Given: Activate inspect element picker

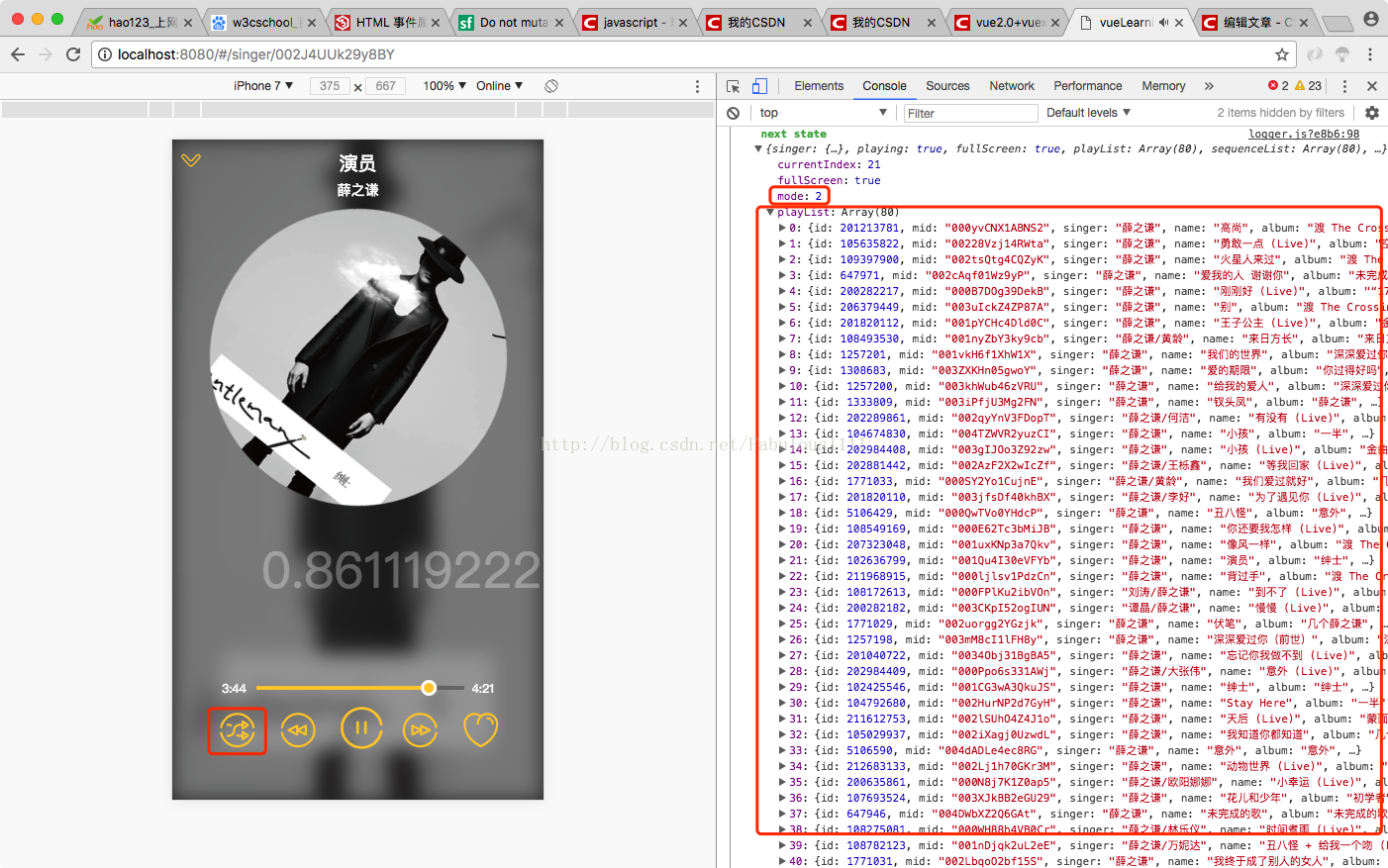Looking at the screenshot, I should (733, 86).
